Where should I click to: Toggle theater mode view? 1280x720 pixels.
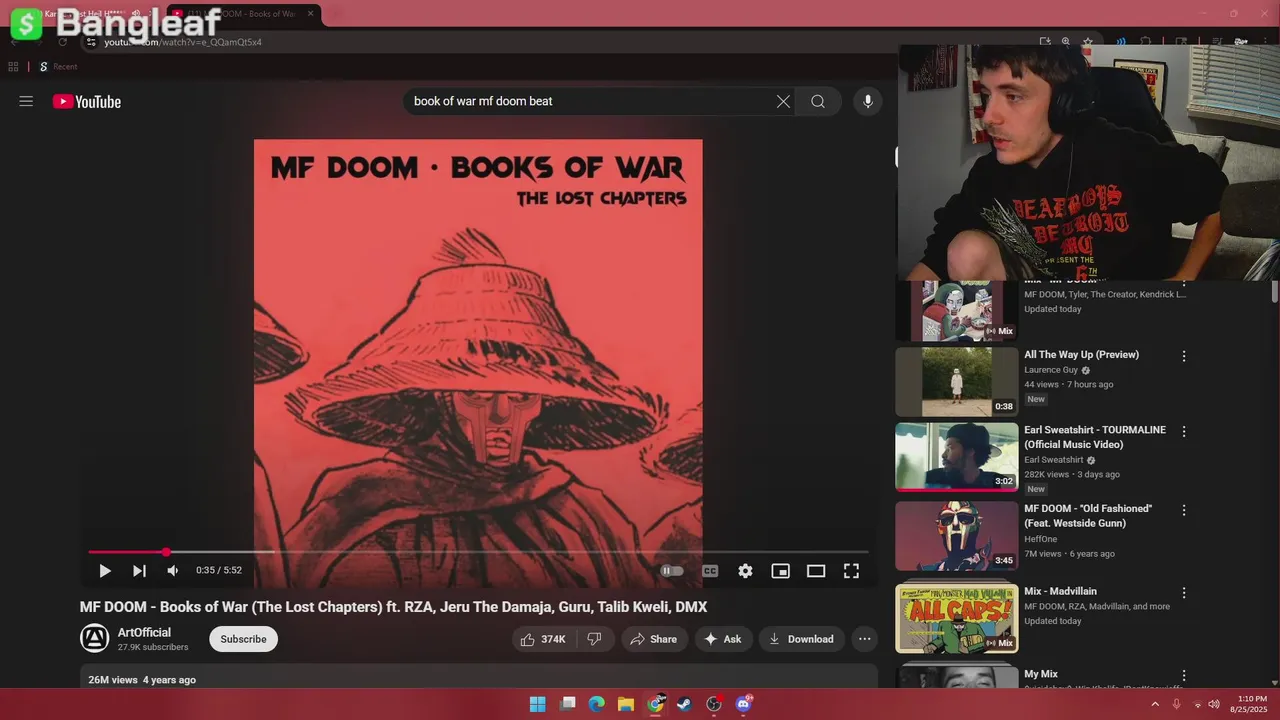816,571
